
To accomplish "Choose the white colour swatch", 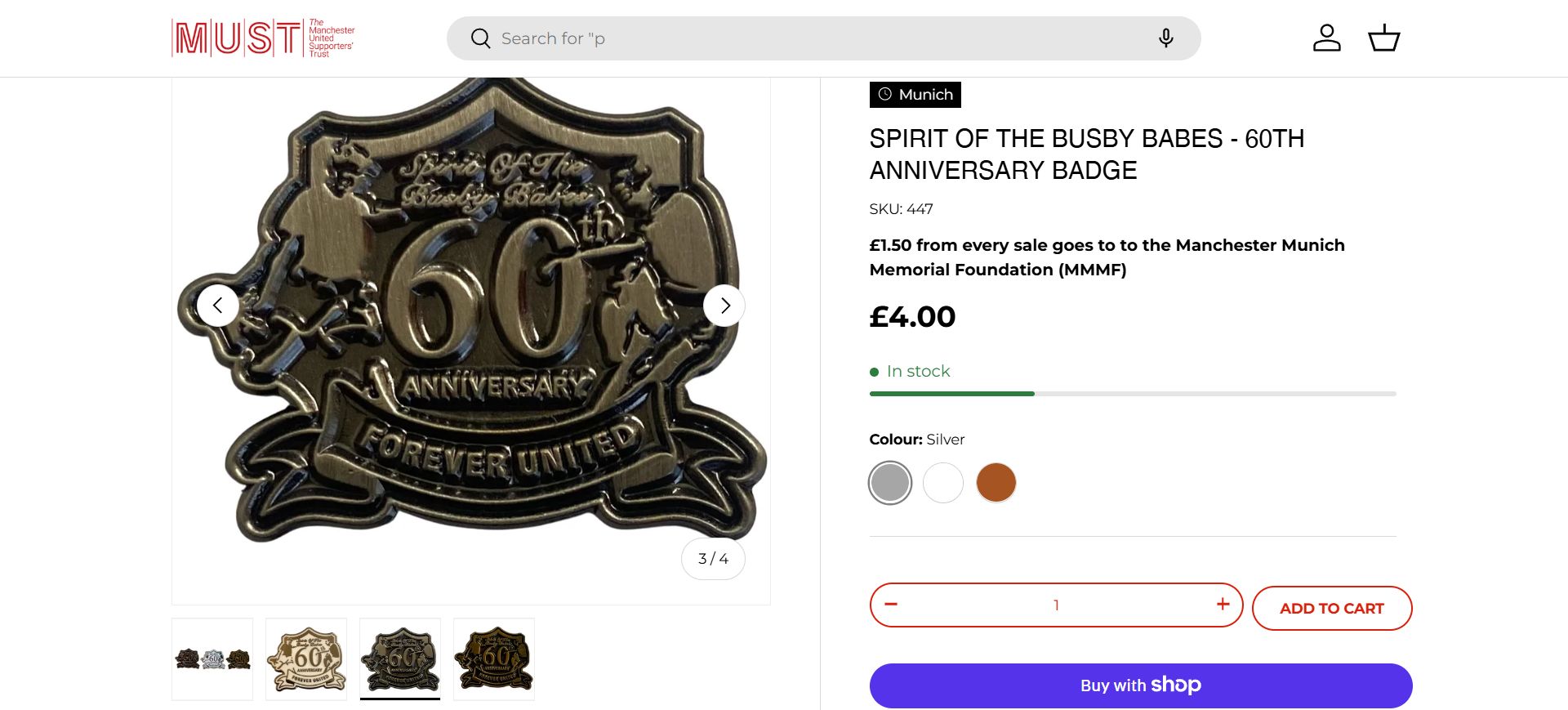I will pos(943,483).
